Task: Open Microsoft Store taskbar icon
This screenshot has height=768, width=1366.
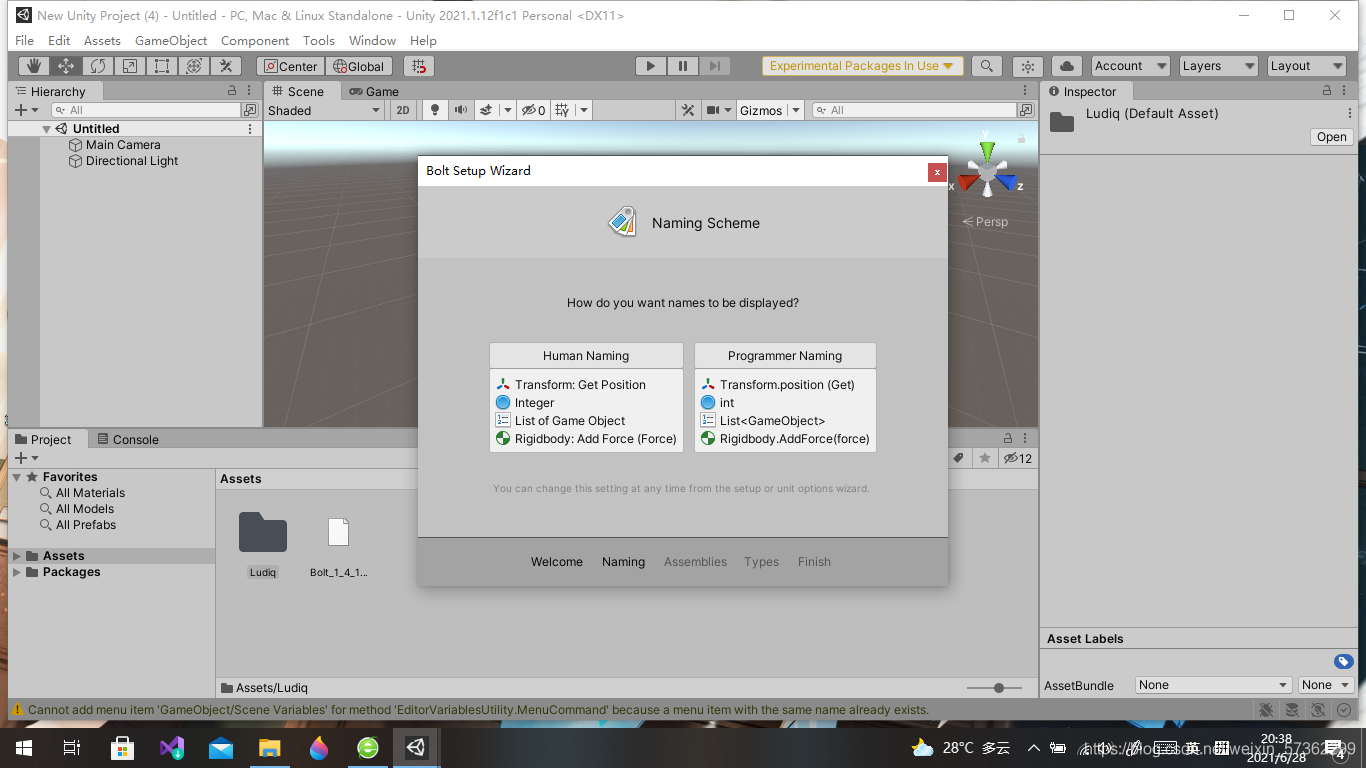Action: click(x=122, y=747)
